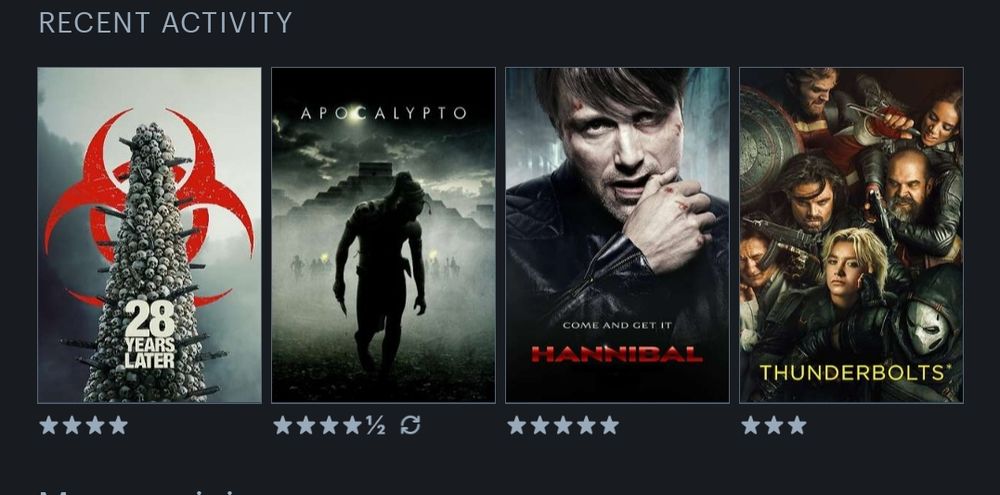Click the fifth star under Hannibal
The width and height of the screenshot is (1000, 495).
609,425
